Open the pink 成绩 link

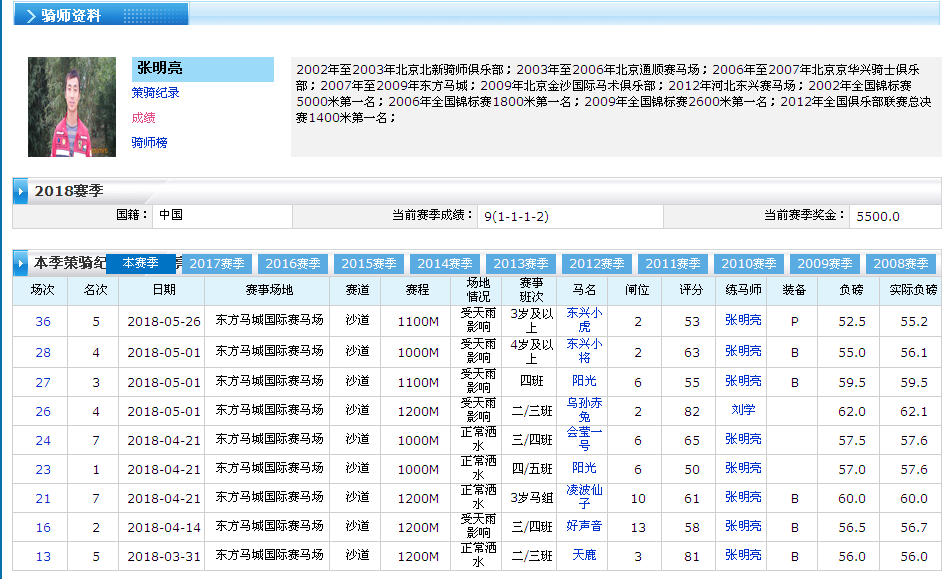(x=143, y=118)
